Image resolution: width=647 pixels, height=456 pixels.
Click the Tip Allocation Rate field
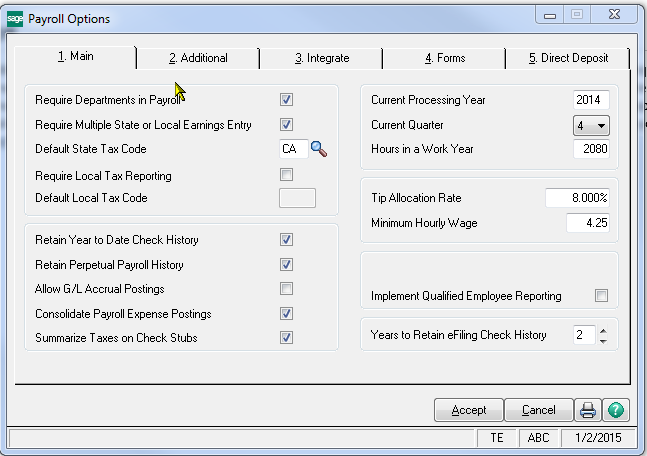pos(577,198)
